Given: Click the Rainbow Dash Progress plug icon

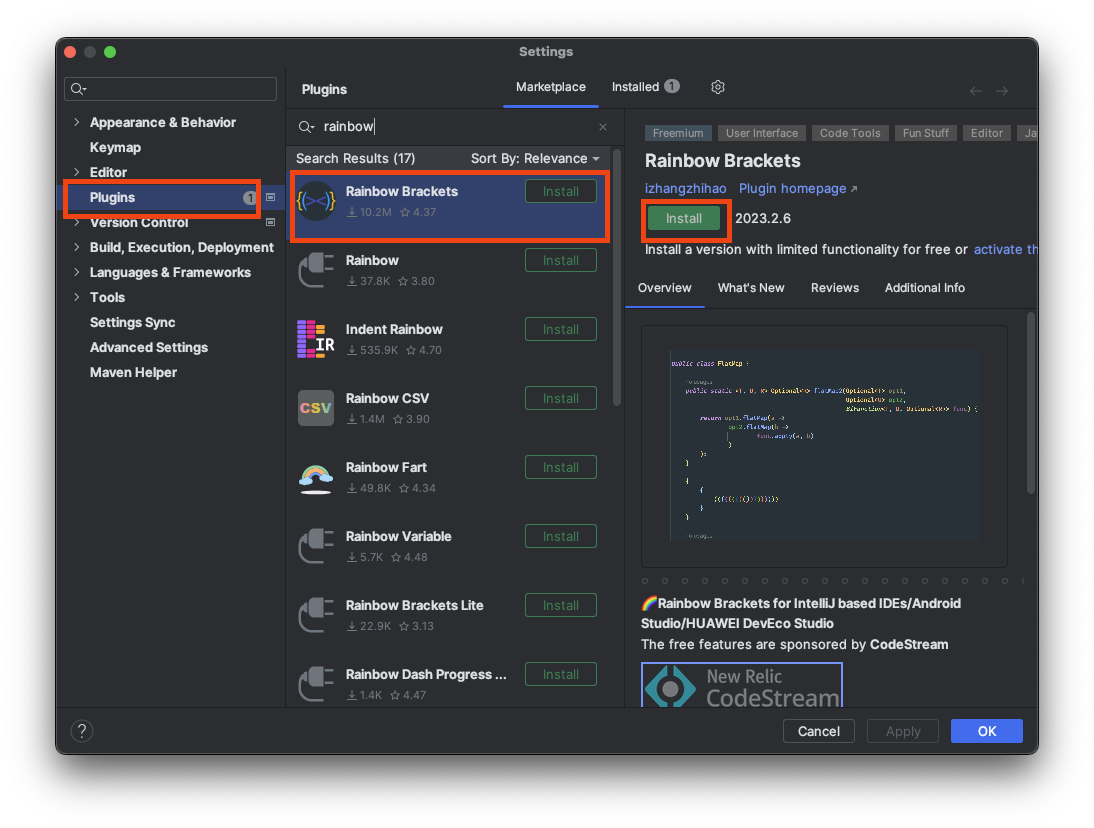Looking at the screenshot, I should click(x=316, y=684).
